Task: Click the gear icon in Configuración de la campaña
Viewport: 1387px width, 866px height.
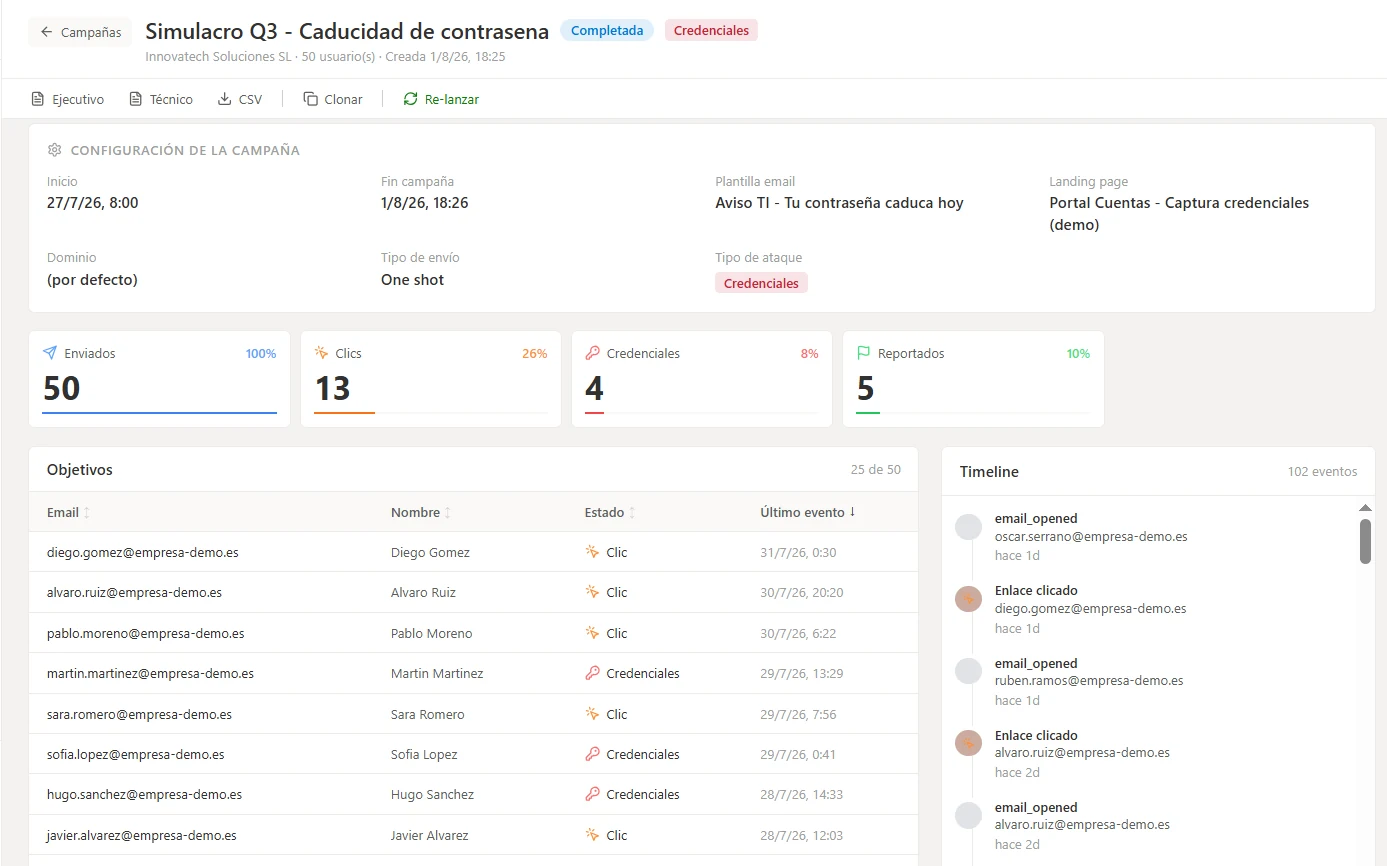Action: tap(54, 150)
